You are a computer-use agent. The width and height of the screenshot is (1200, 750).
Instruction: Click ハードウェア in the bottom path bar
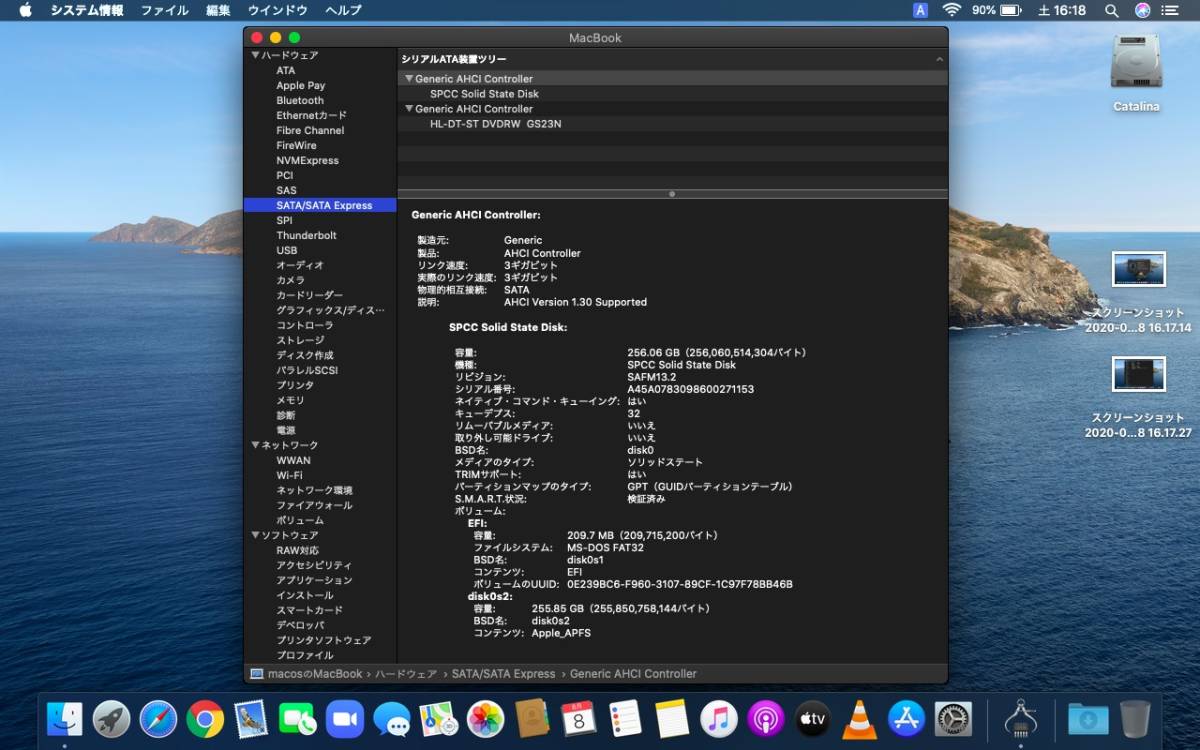[405, 674]
